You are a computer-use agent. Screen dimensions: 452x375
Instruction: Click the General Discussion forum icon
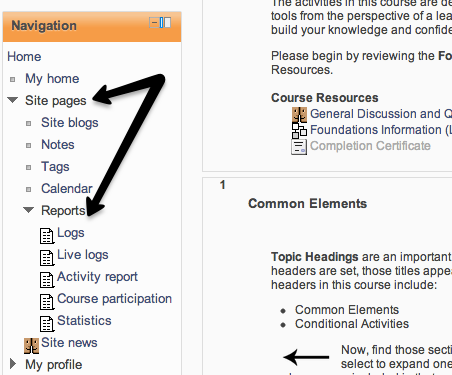pos(299,115)
